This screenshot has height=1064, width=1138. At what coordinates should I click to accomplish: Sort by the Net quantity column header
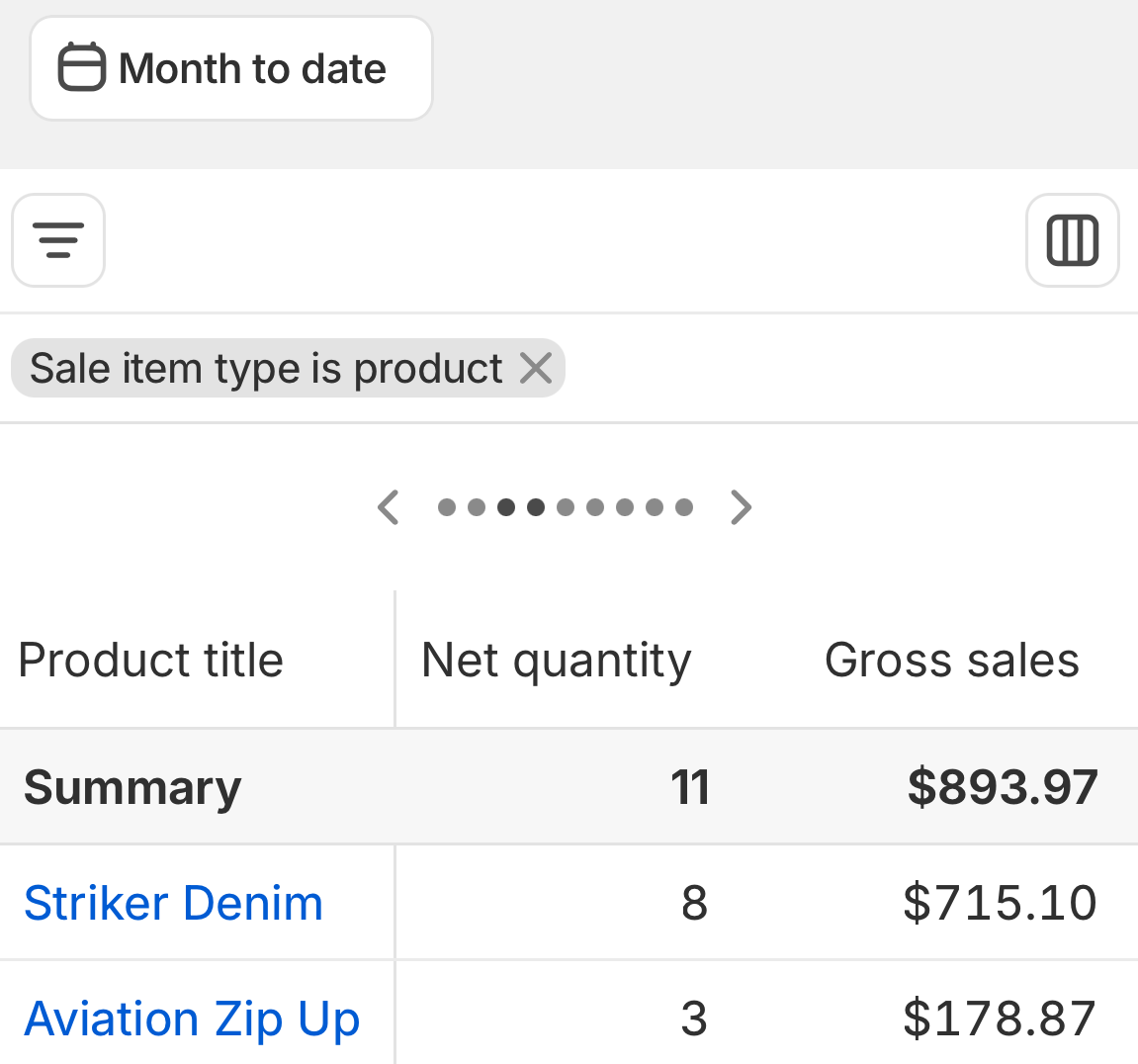pyautogui.click(x=556, y=661)
